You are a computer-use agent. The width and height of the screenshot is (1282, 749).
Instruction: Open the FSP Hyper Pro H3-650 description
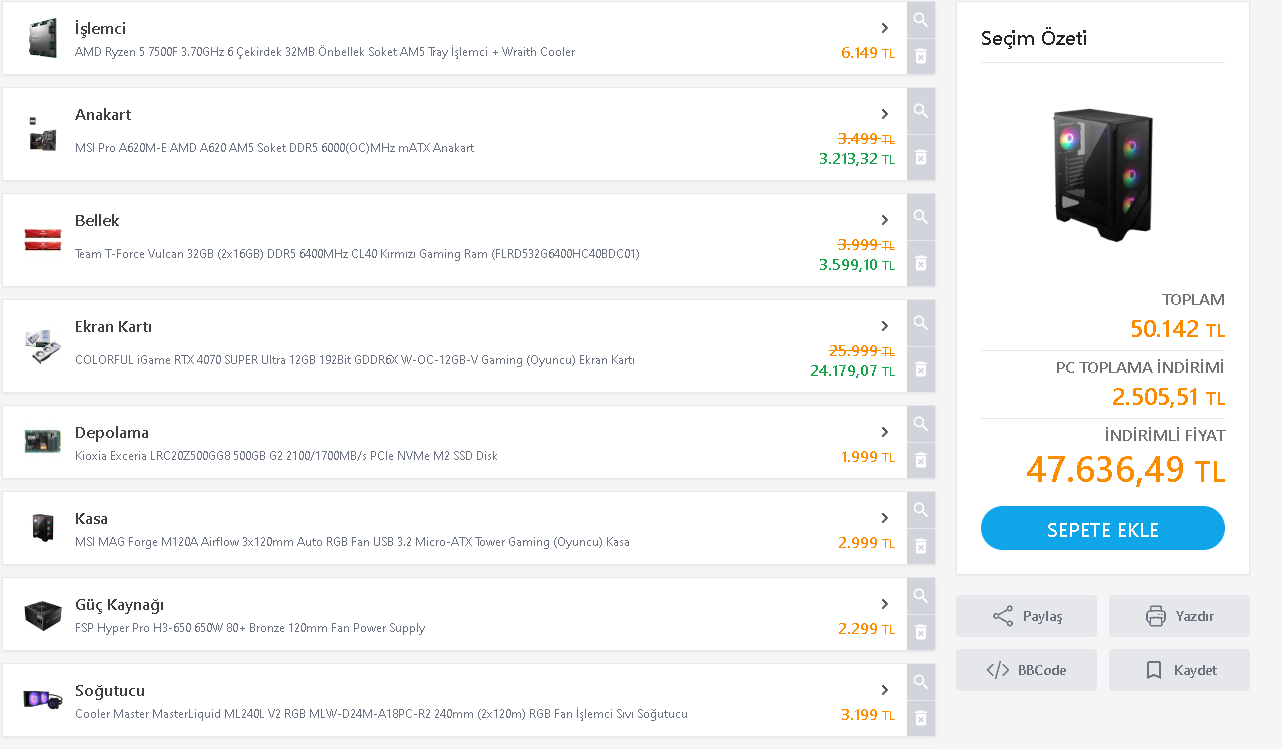pyautogui.click(x=250, y=628)
